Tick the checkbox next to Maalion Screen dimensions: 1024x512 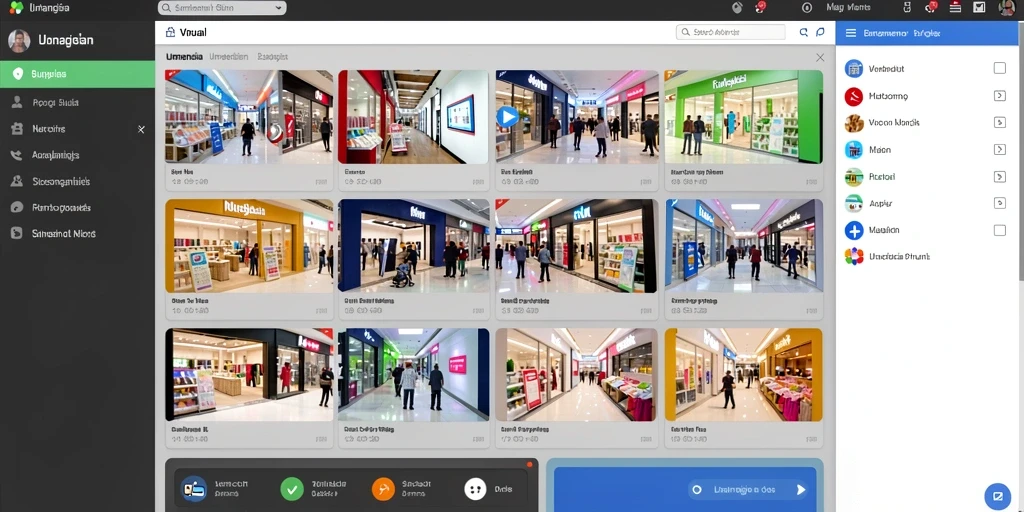(999, 230)
